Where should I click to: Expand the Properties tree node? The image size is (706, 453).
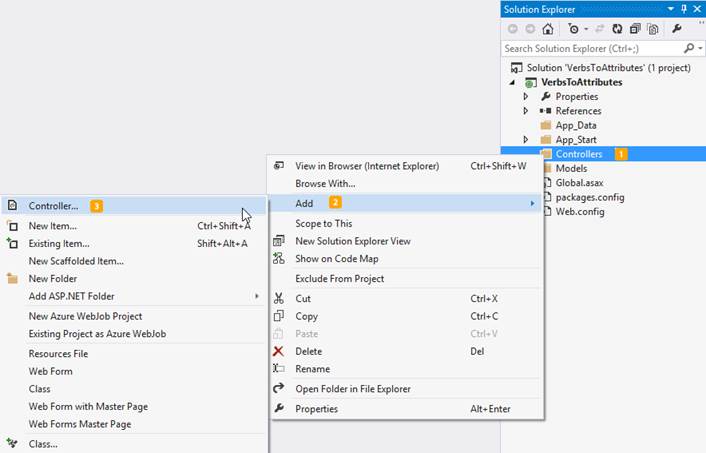[526, 97]
